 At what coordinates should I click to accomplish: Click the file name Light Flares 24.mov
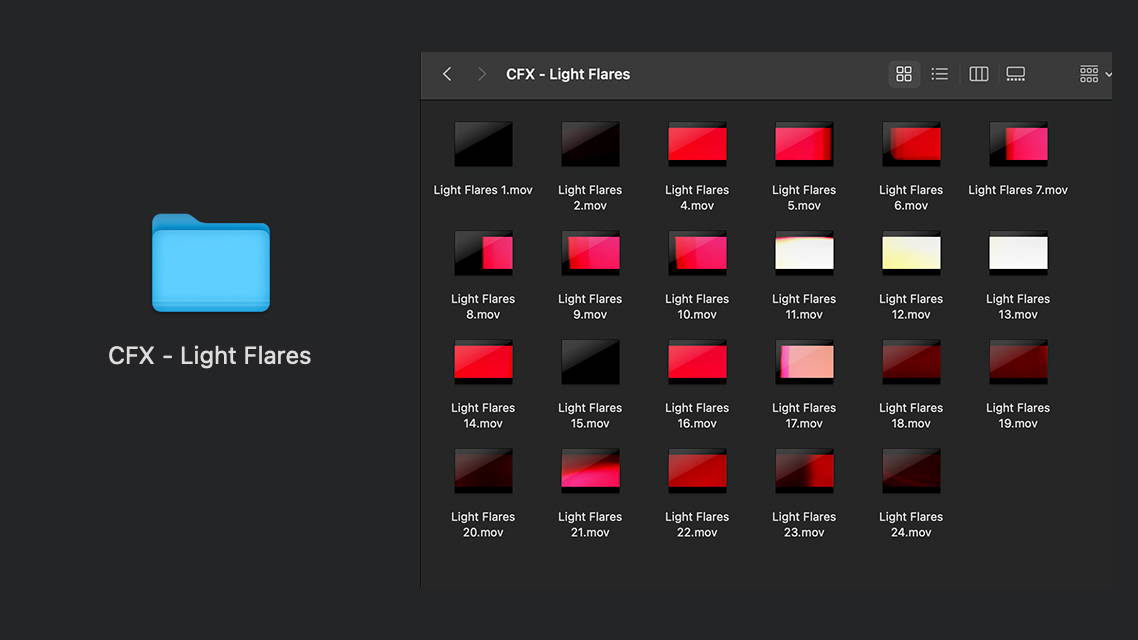tap(911, 524)
